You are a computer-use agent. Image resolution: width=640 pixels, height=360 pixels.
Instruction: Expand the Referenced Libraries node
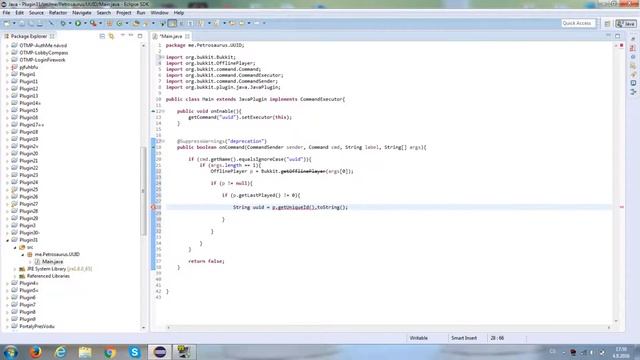(15, 276)
